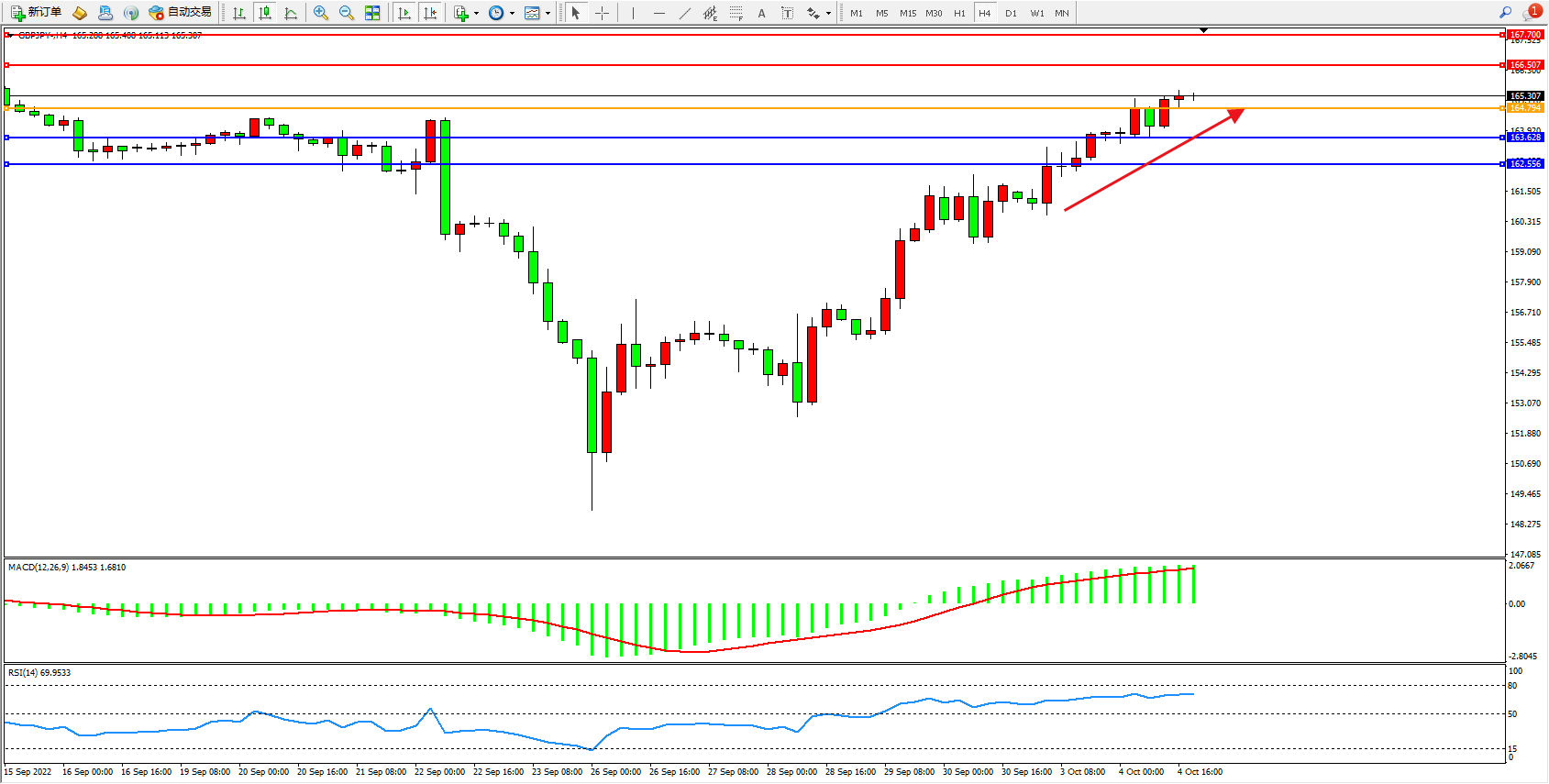Select the orange horizontal line at 164.794
The height and width of the screenshot is (784, 1549).
[734, 108]
